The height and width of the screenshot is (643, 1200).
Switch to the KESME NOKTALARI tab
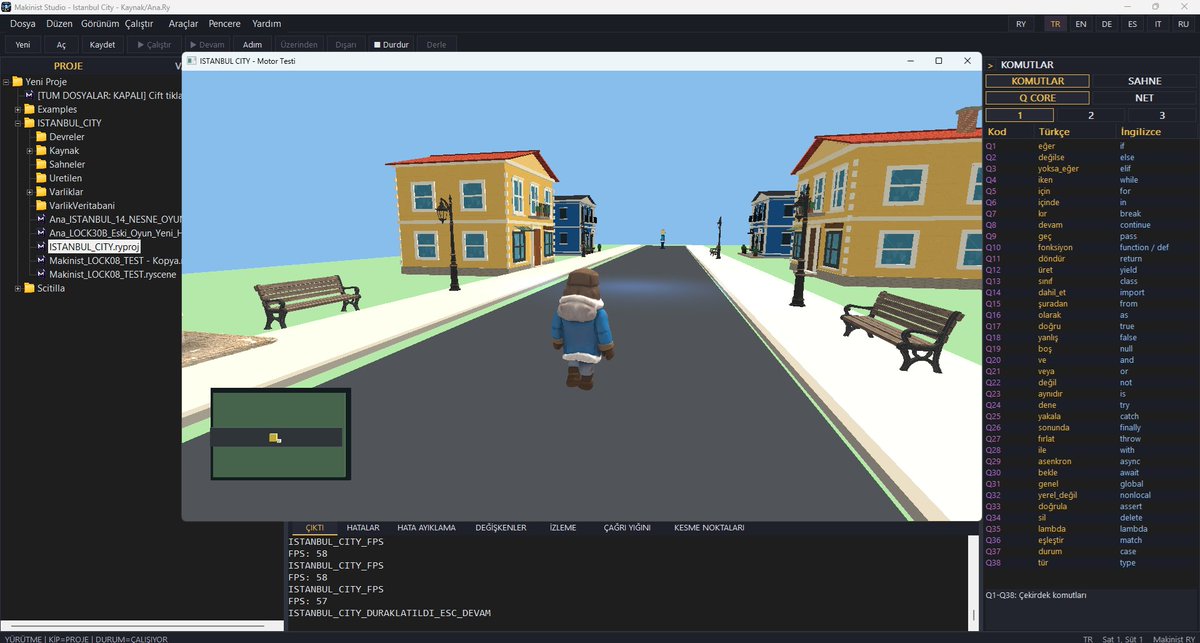pos(709,527)
